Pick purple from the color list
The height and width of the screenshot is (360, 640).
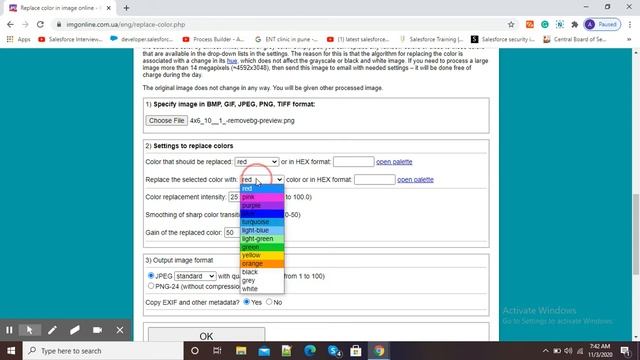[x=262, y=205]
